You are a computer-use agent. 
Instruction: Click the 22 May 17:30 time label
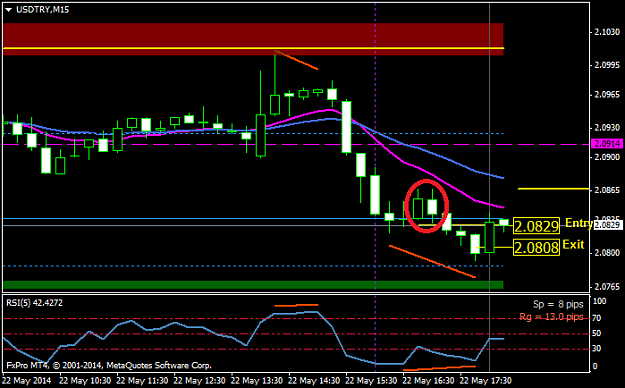(486, 380)
